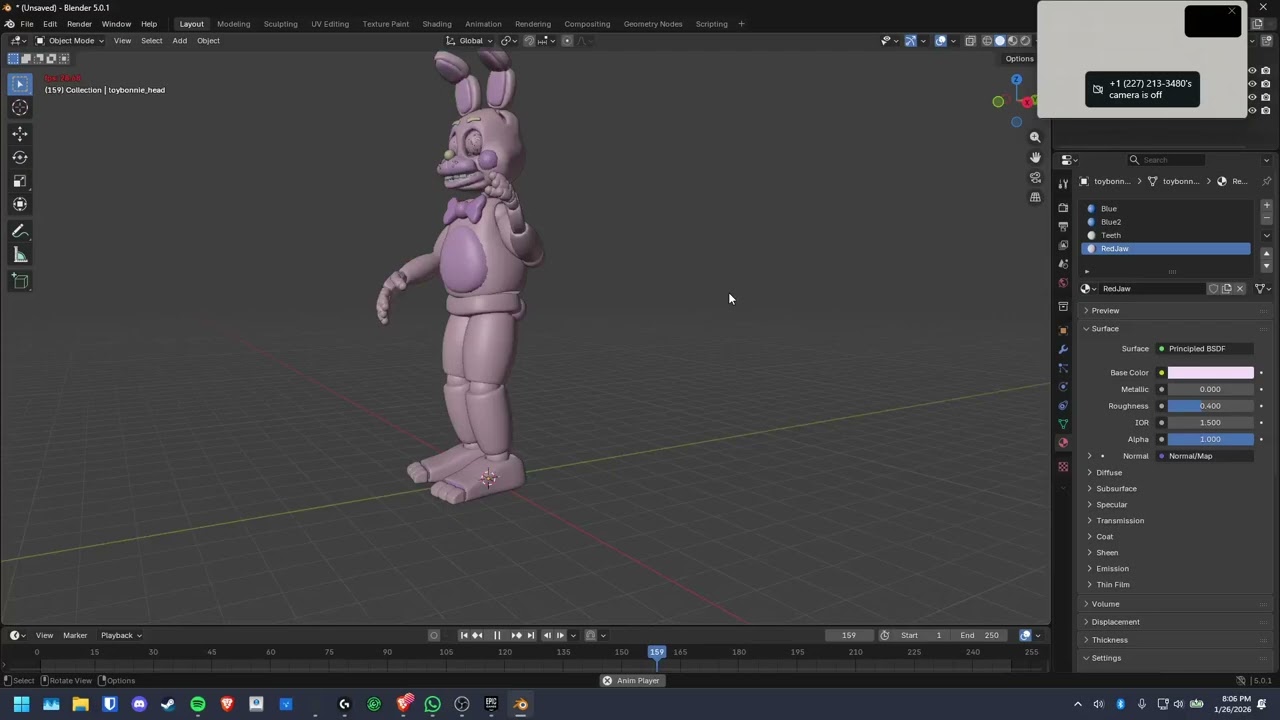Toggle use preview range clock icon
This screenshot has height=720, width=1280.
tap(884, 635)
